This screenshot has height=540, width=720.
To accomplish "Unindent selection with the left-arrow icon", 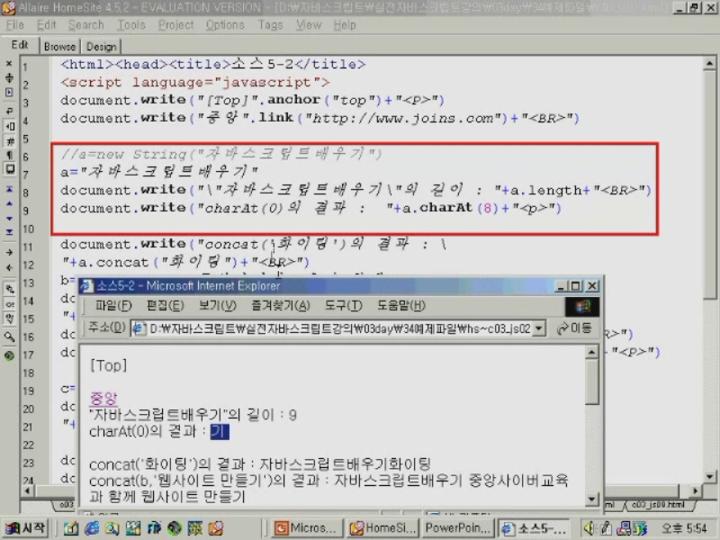I will click(9, 267).
